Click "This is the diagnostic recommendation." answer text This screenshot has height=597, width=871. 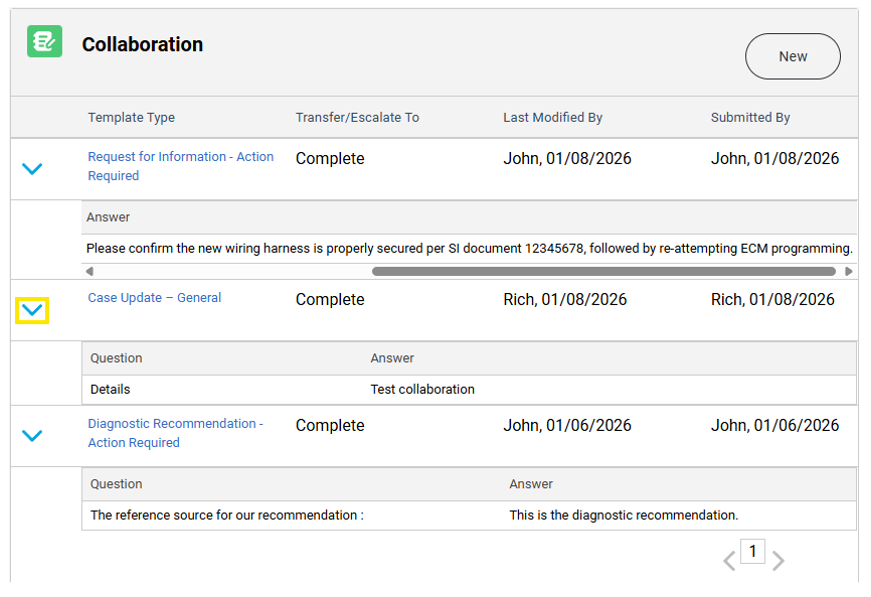[x=623, y=516]
